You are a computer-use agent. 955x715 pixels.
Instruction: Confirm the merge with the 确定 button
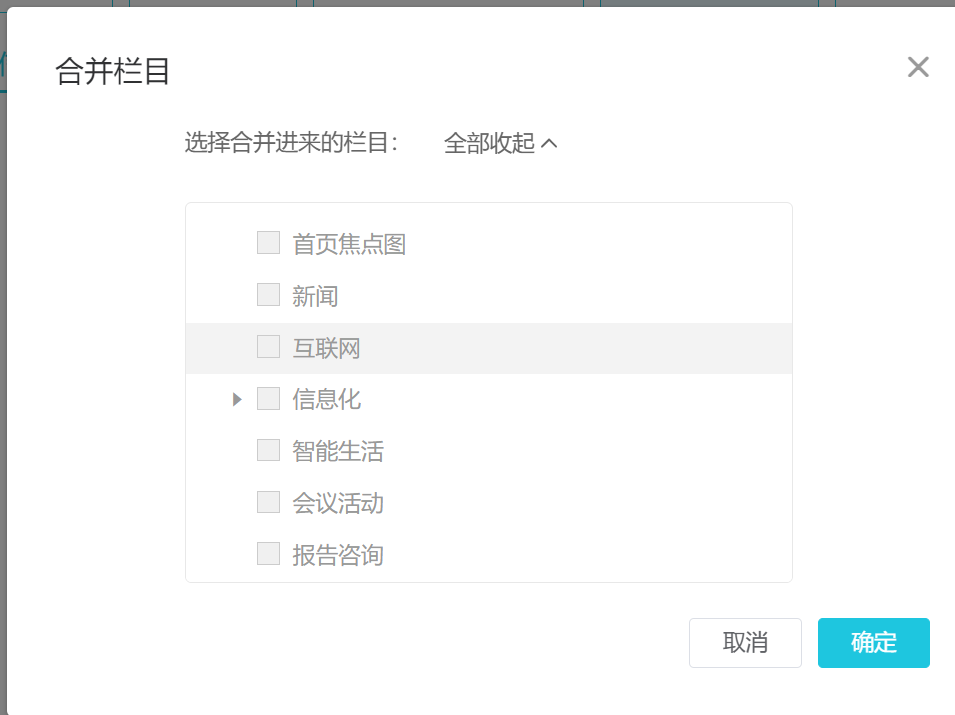click(873, 643)
